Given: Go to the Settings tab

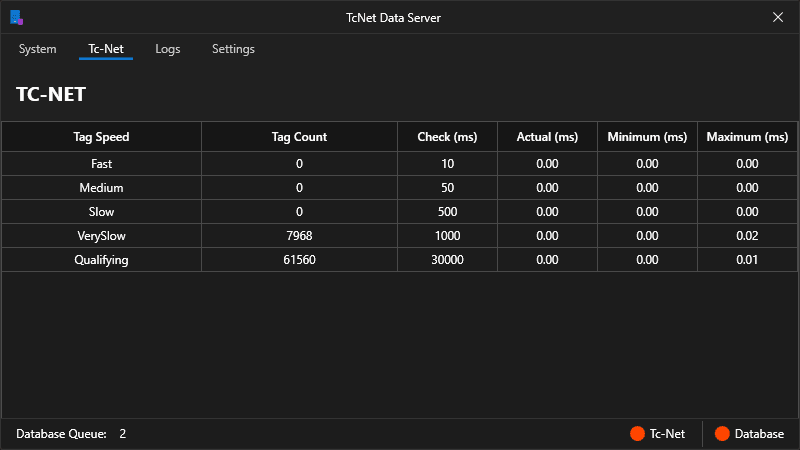Looking at the screenshot, I should point(233,49).
